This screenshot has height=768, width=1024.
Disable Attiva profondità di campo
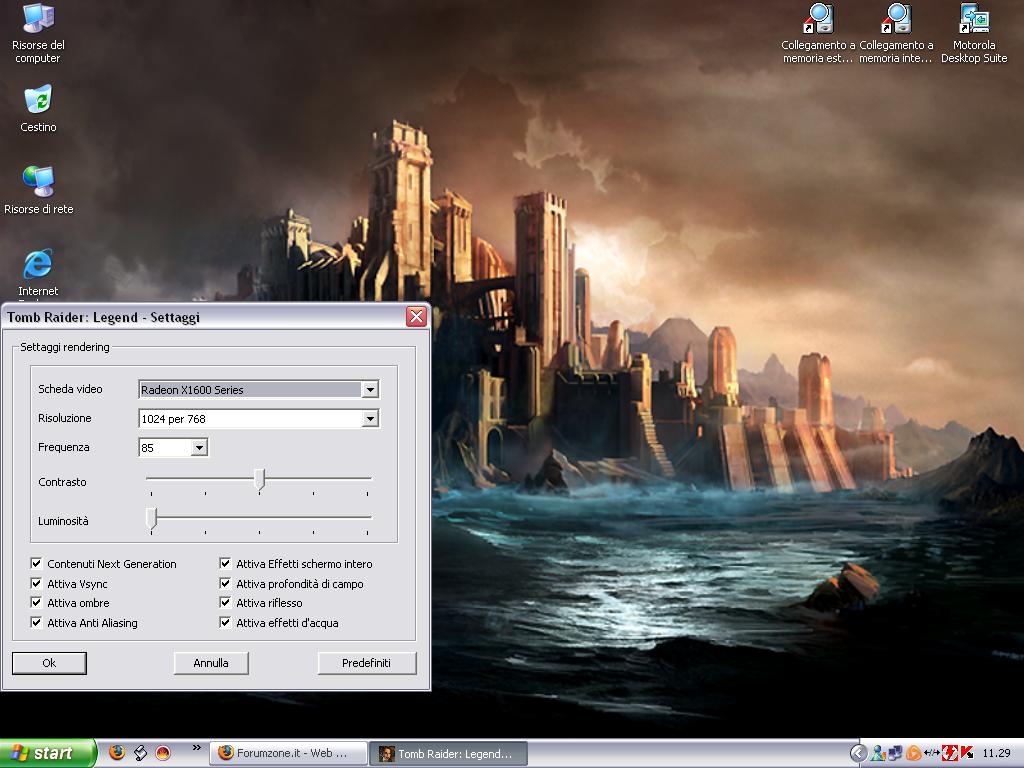point(225,583)
